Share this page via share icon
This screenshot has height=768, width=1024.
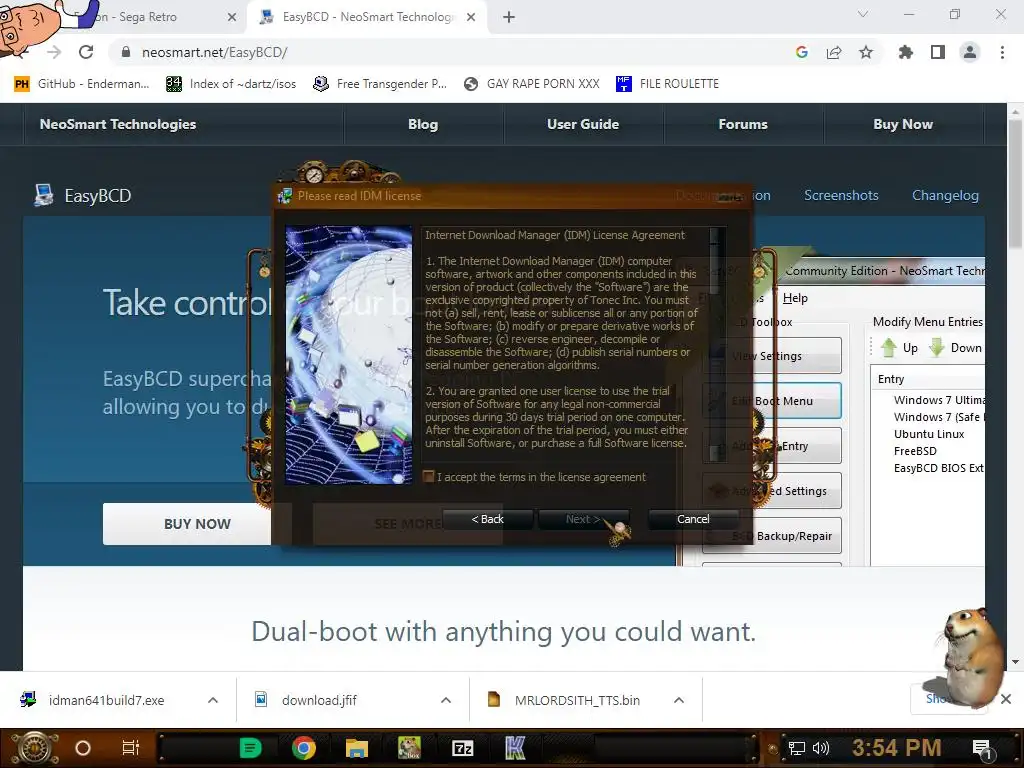[834, 52]
